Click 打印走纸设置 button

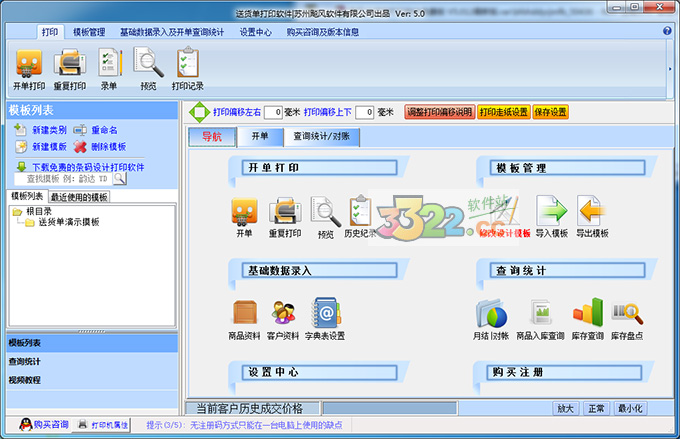[503, 112]
